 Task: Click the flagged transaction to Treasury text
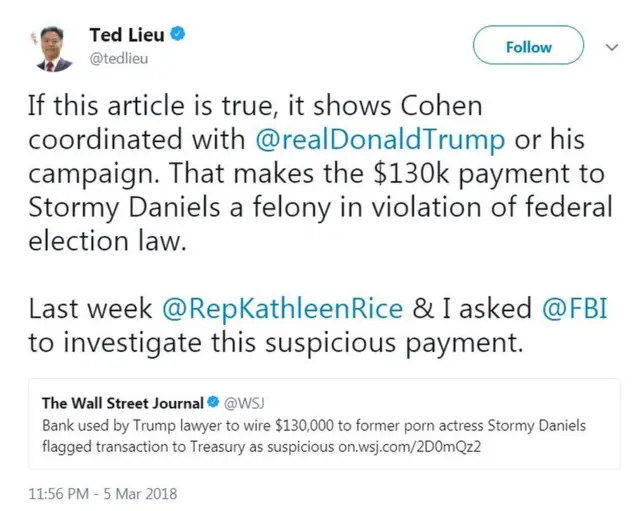pos(190,446)
